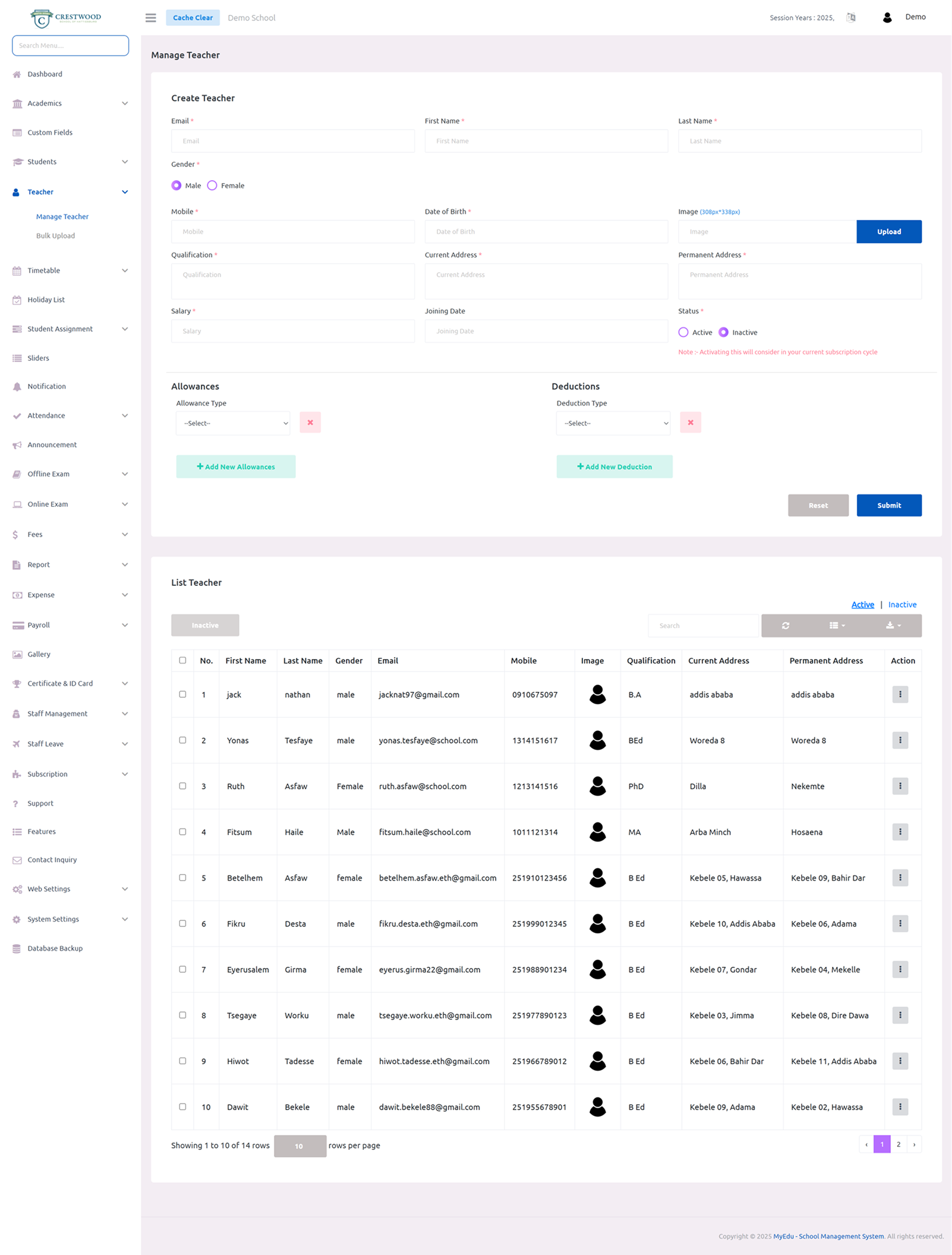Image resolution: width=952 pixels, height=1255 pixels.
Task: Click the Submit button
Action: point(888,505)
